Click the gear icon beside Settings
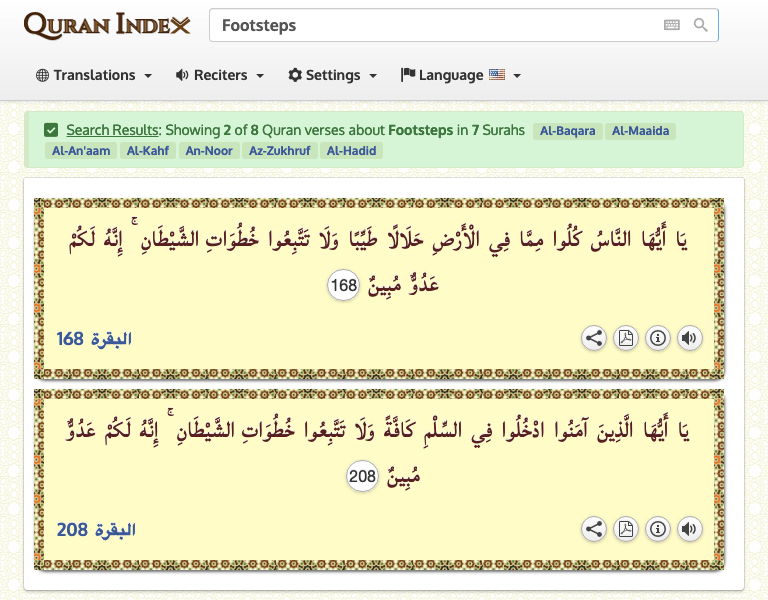 295,75
